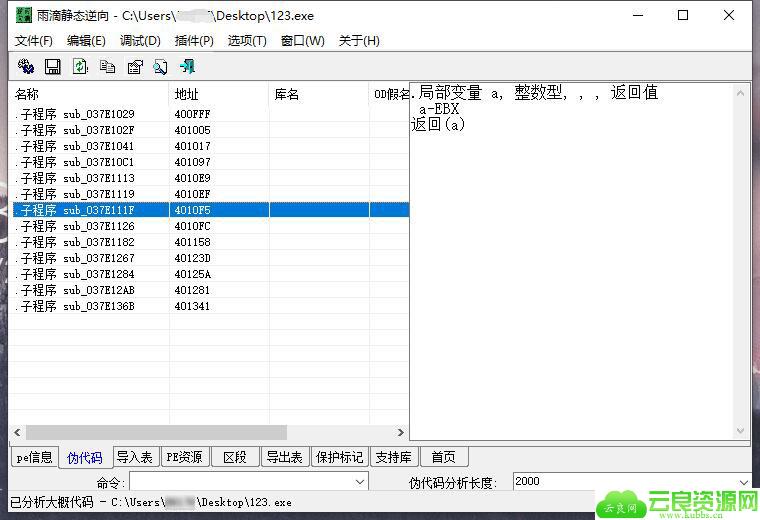Click the 名称 column header
This screenshot has width=760, height=520.
point(89,94)
